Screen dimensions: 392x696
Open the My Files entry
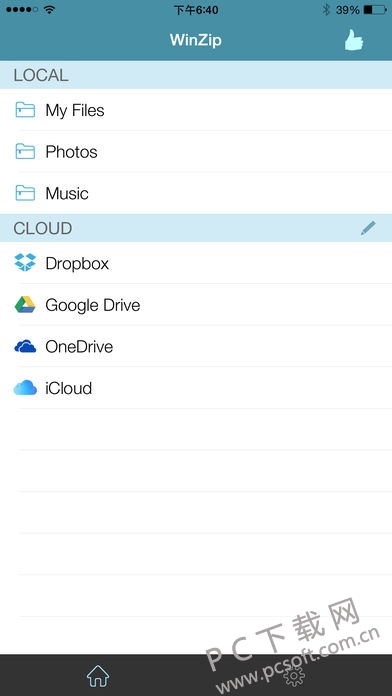click(x=196, y=110)
